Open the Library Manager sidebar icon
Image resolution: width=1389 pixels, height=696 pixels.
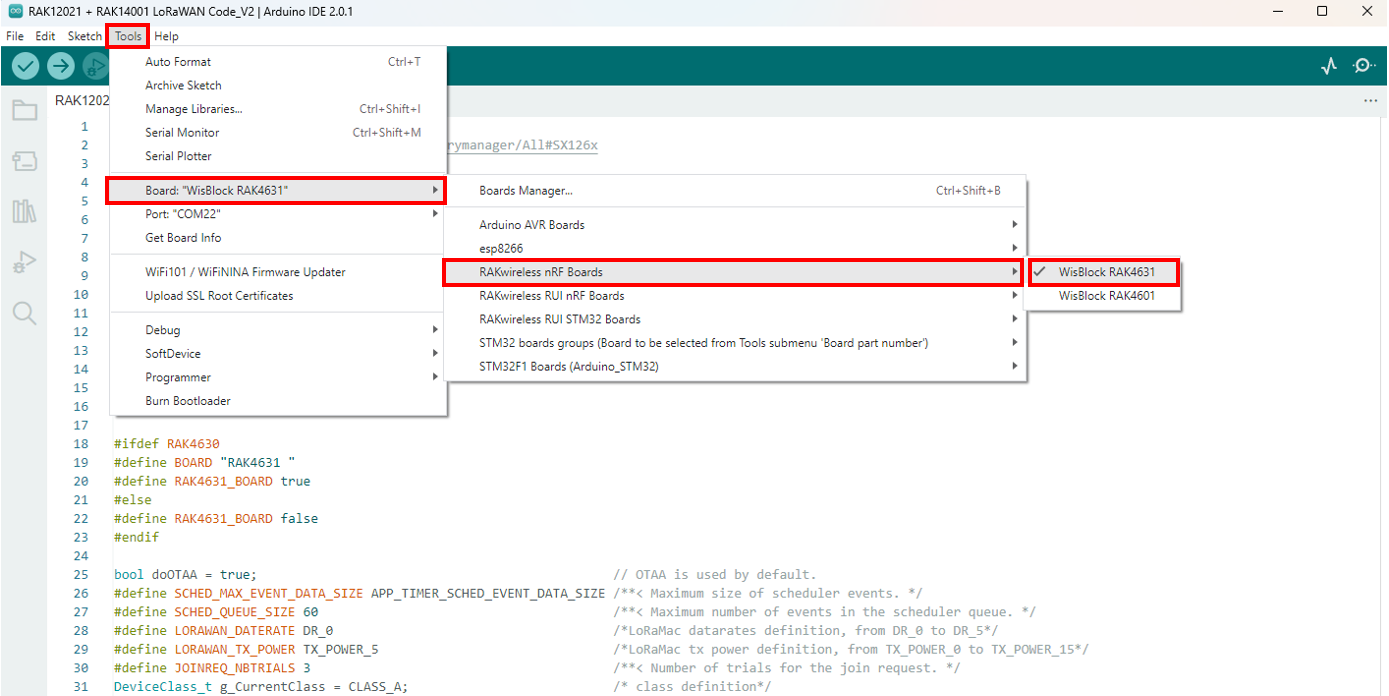click(24, 211)
